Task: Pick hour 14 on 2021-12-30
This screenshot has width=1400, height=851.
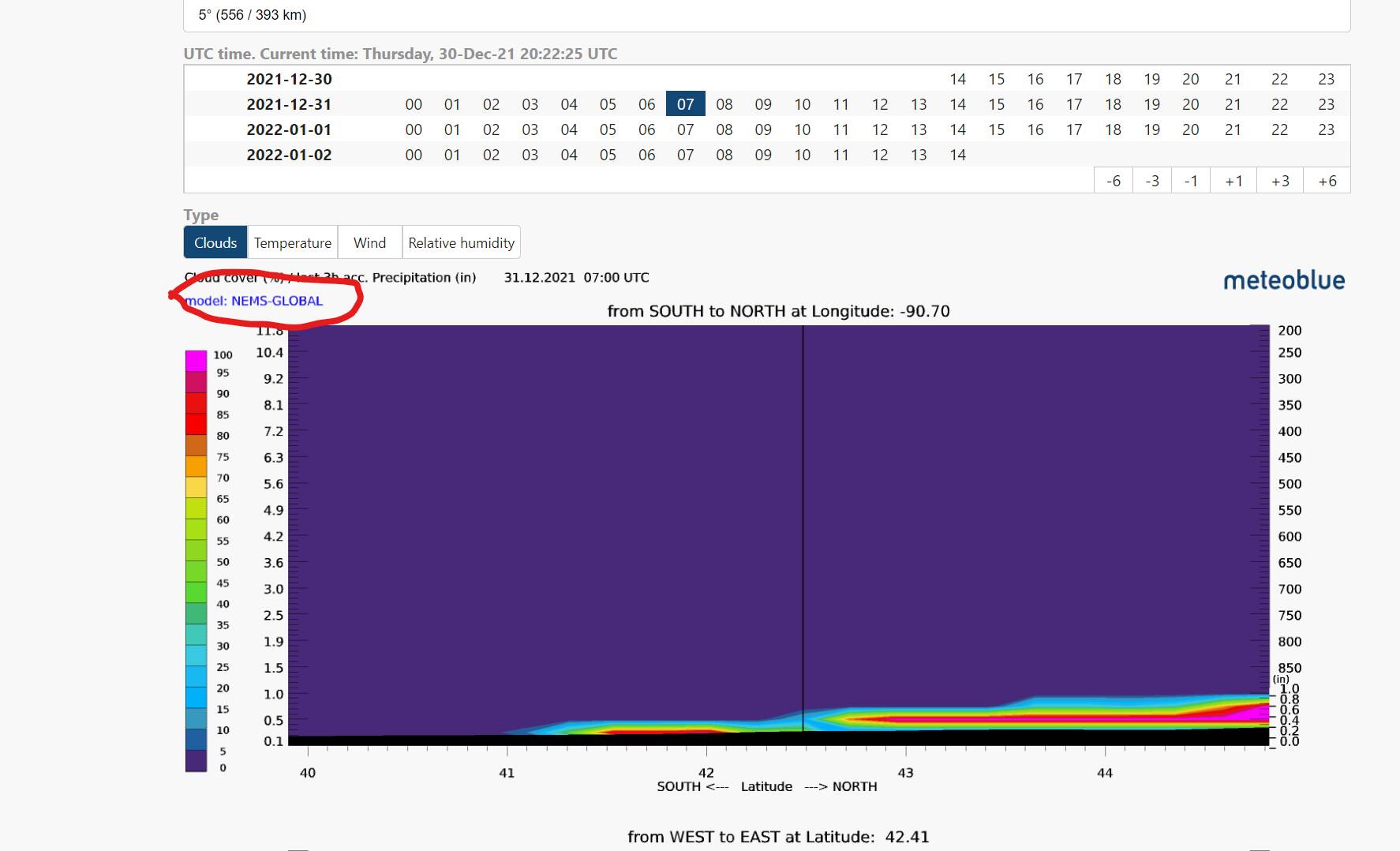Action: (x=957, y=79)
